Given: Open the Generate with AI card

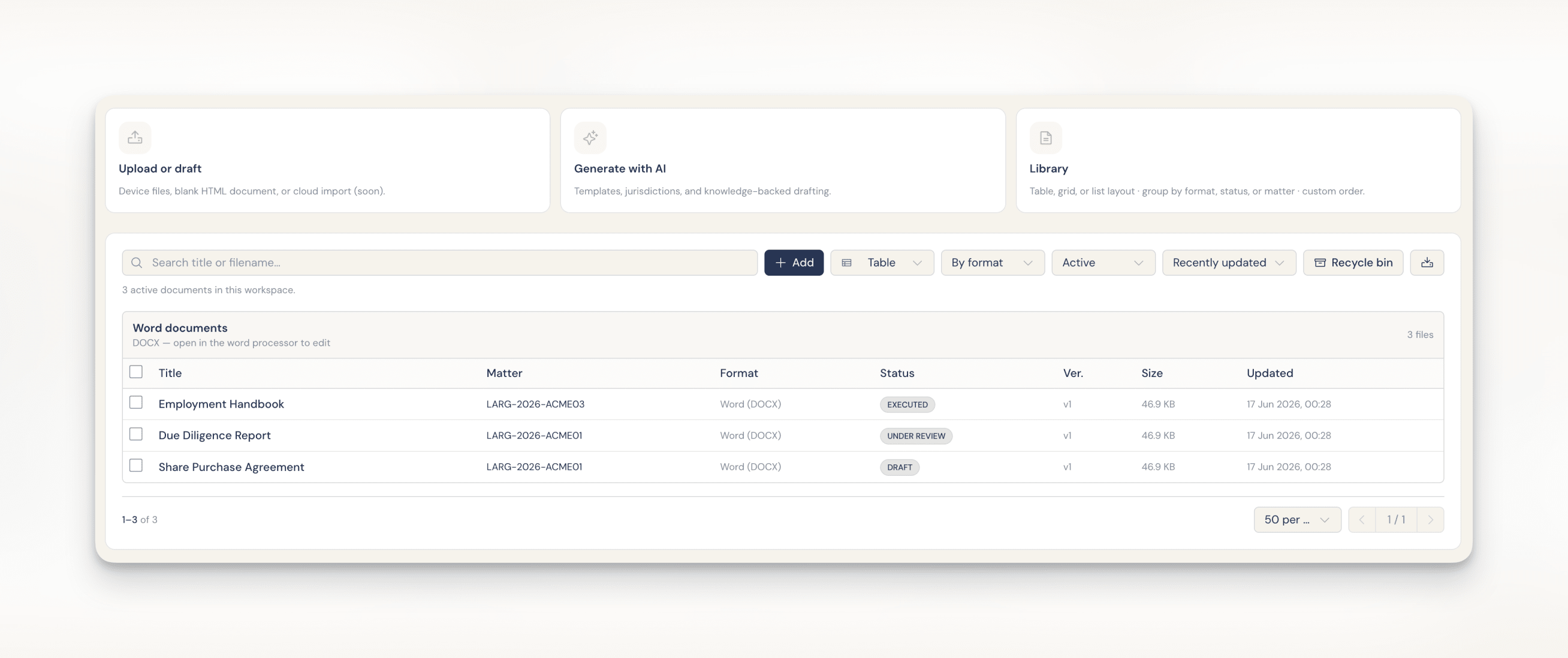Looking at the screenshot, I should pyautogui.click(x=783, y=161).
